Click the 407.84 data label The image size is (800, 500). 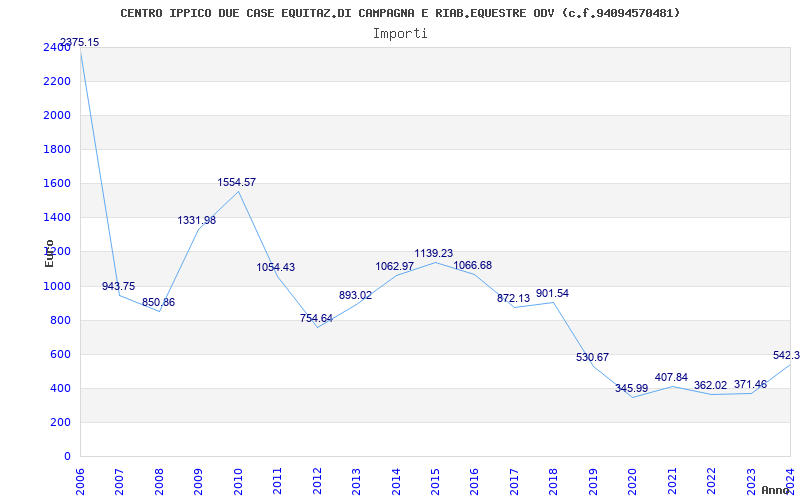(x=671, y=377)
